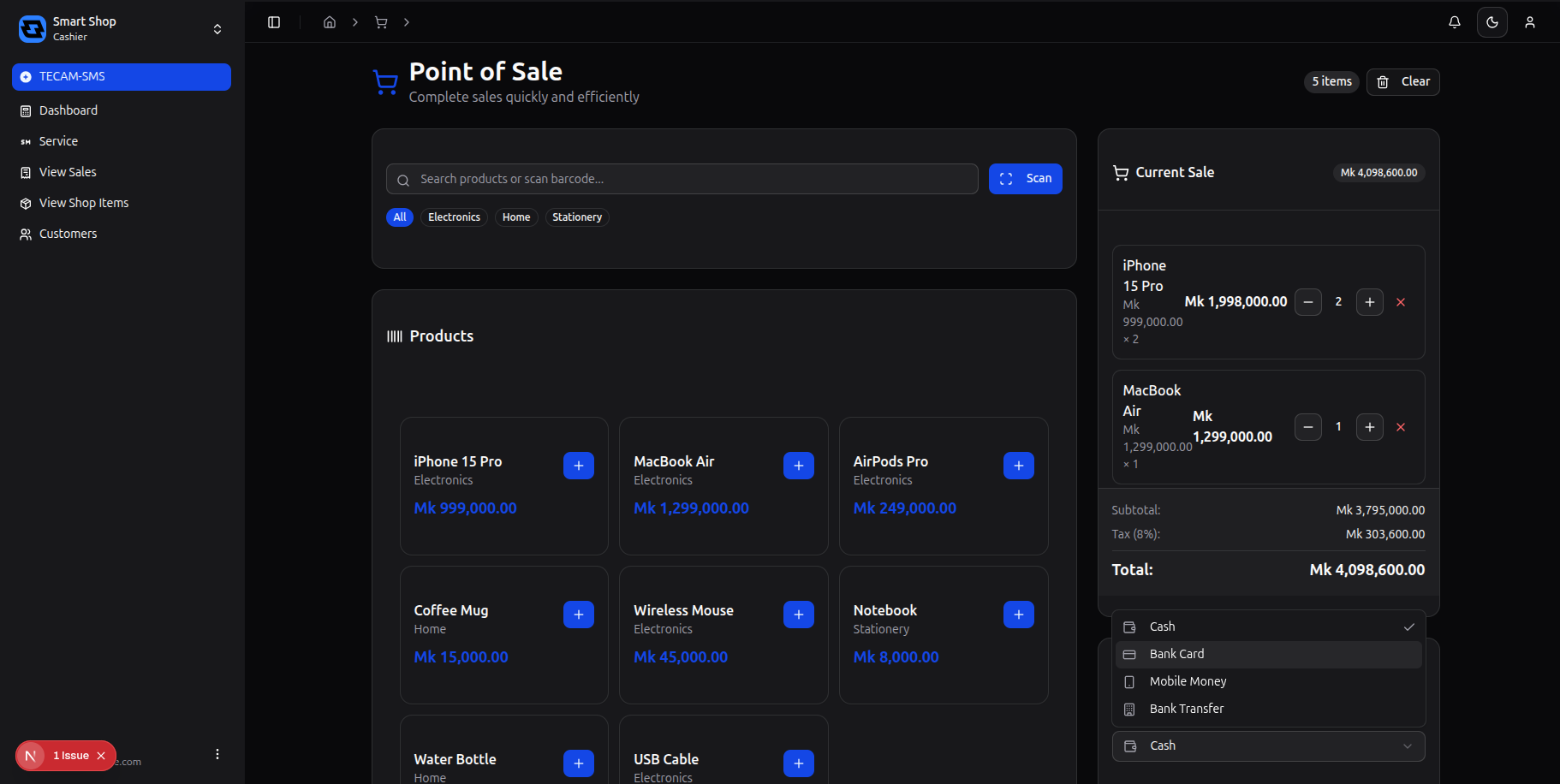Screen dimensions: 1560x784
Task: Open the Cash payment method dropdown
Action: click(1269, 746)
